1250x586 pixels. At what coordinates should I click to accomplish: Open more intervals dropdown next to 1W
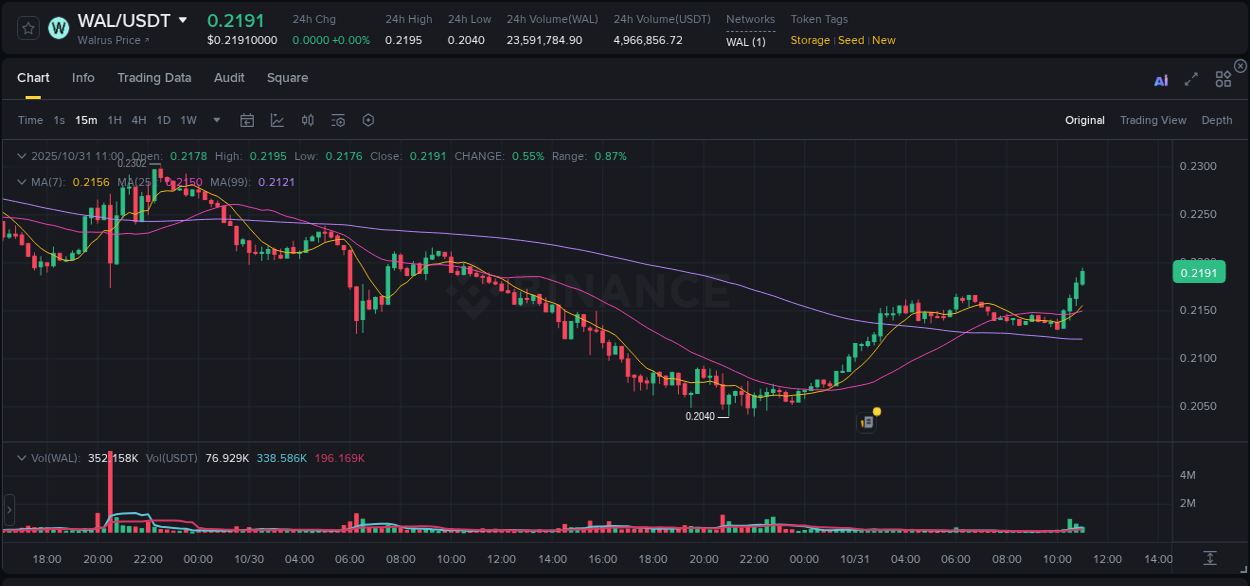pyautogui.click(x=215, y=120)
